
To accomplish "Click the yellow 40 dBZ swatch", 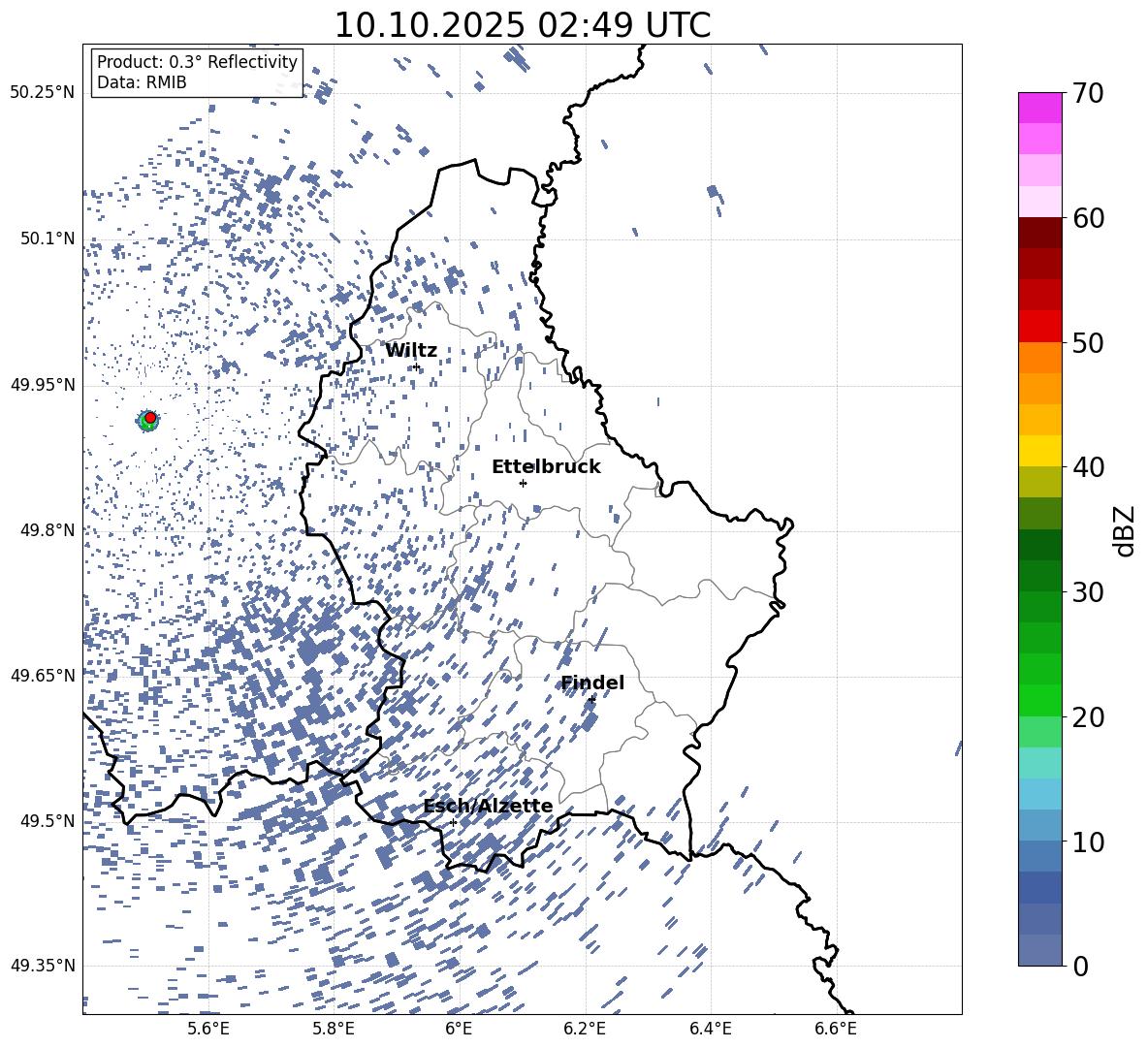I will (x=1039, y=451).
